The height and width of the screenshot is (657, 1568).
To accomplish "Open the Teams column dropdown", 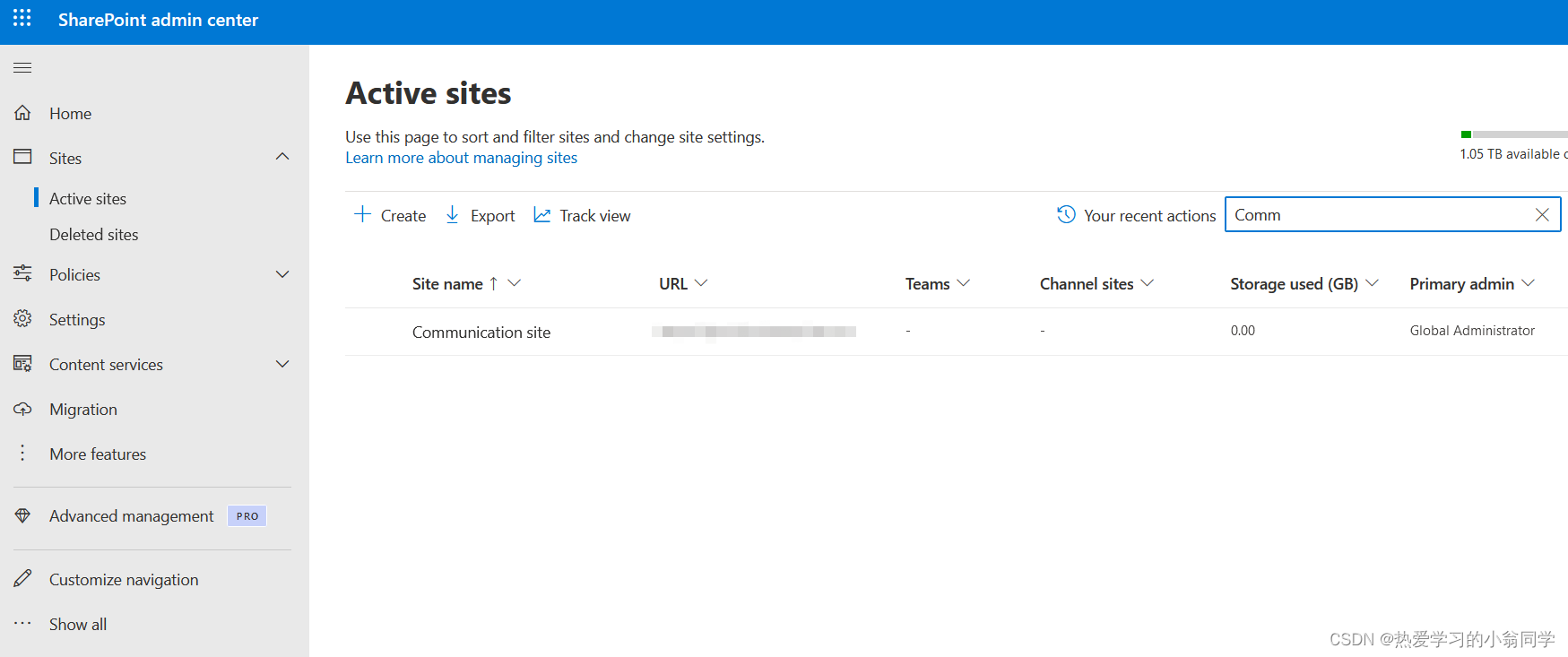I will [x=964, y=283].
